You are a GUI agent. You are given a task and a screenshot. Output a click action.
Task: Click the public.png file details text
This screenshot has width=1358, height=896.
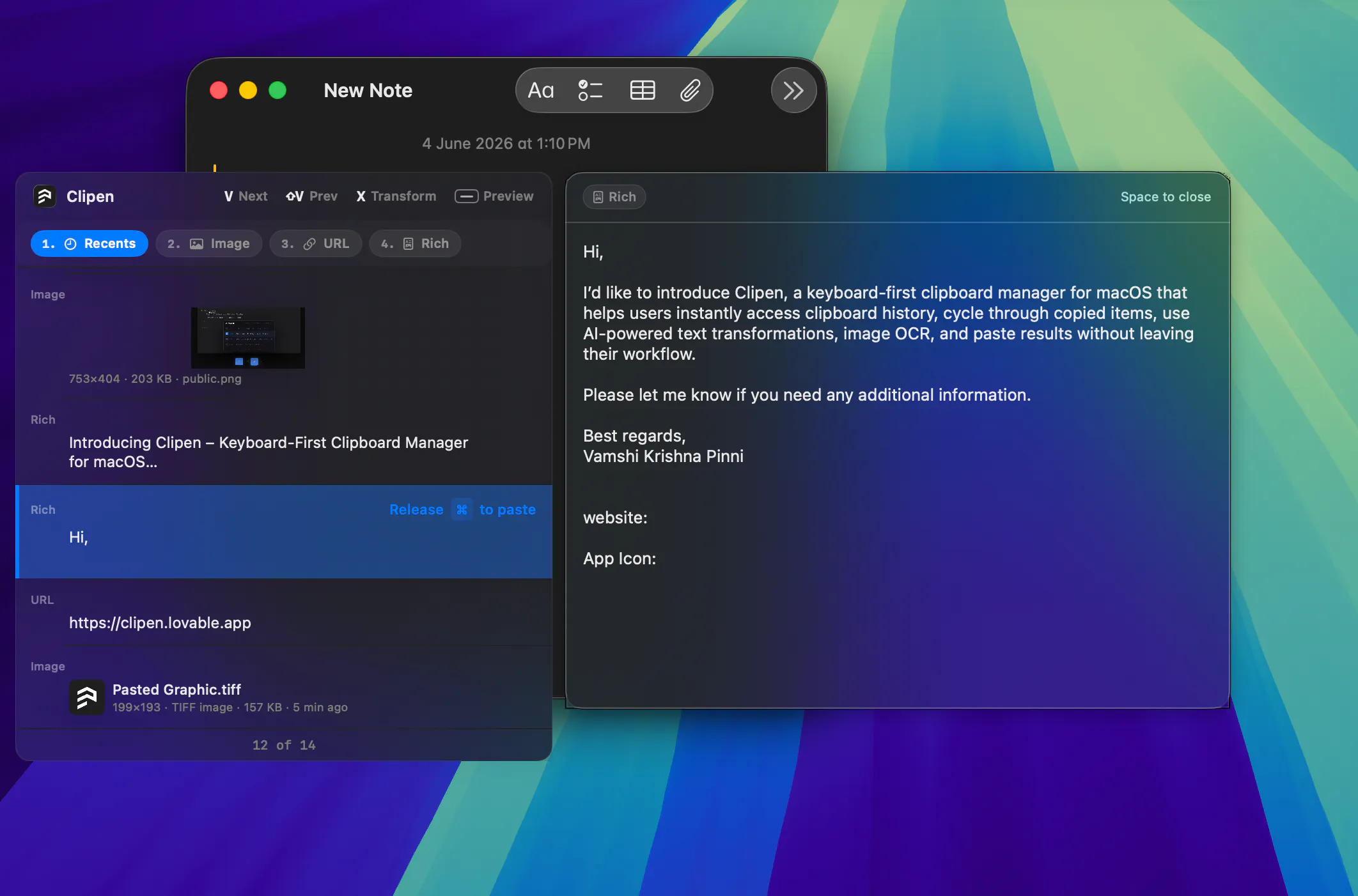coord(155,378)
